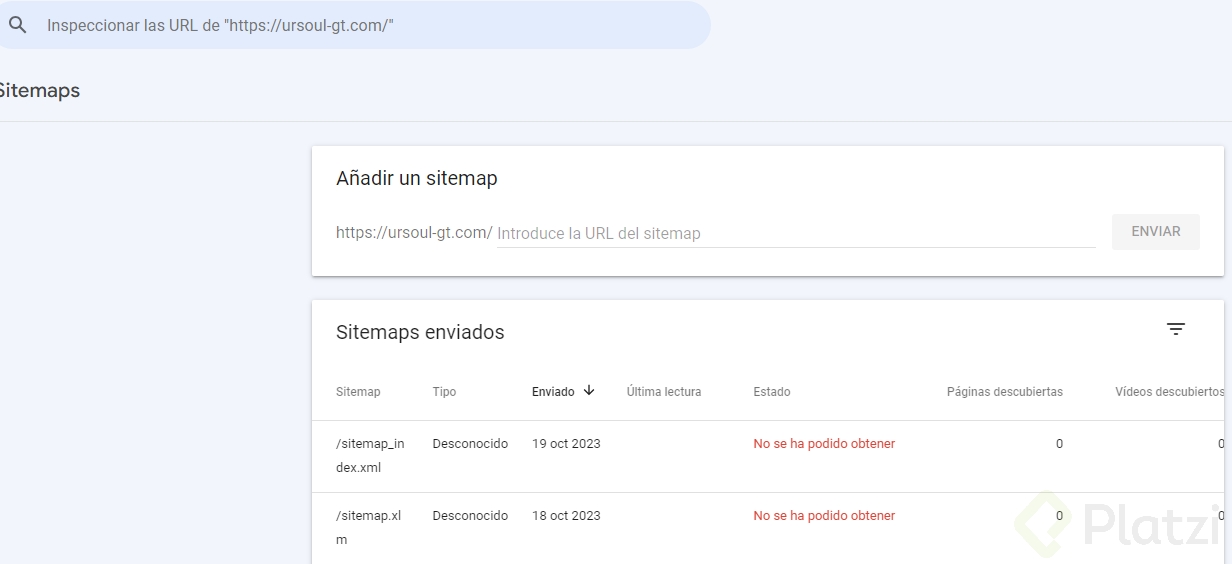The height and width of the screenshot is (564, 1232).
Task: Click the sitemap URL input field
Action: [795, 233]
